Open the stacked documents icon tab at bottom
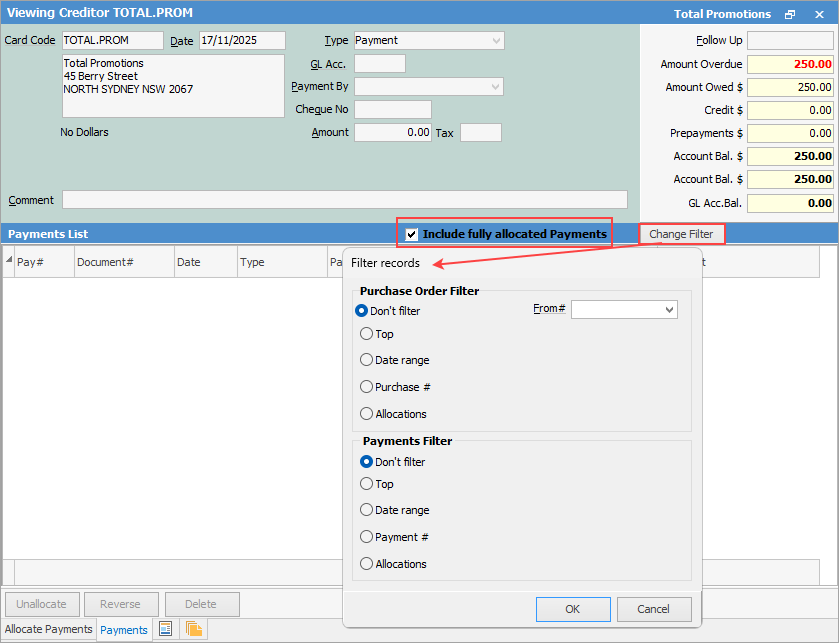The width and height of the screenshot is (839, 643). coord(194,629)
